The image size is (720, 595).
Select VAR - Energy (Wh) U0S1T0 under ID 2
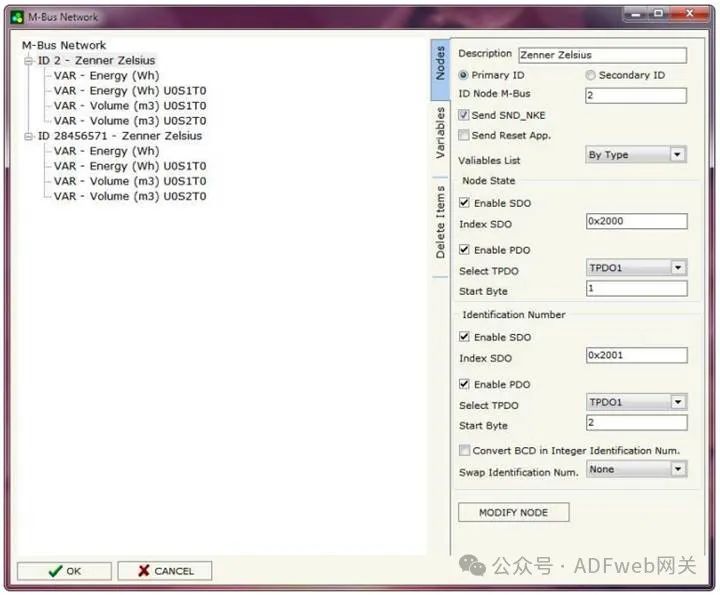pyautogui.click(x=130, y=91)
